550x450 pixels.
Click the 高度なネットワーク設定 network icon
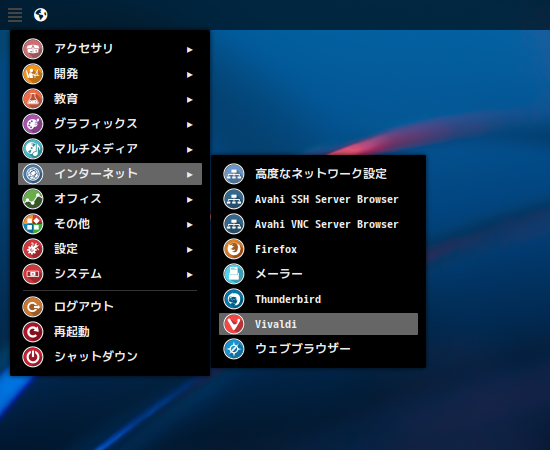234,174
